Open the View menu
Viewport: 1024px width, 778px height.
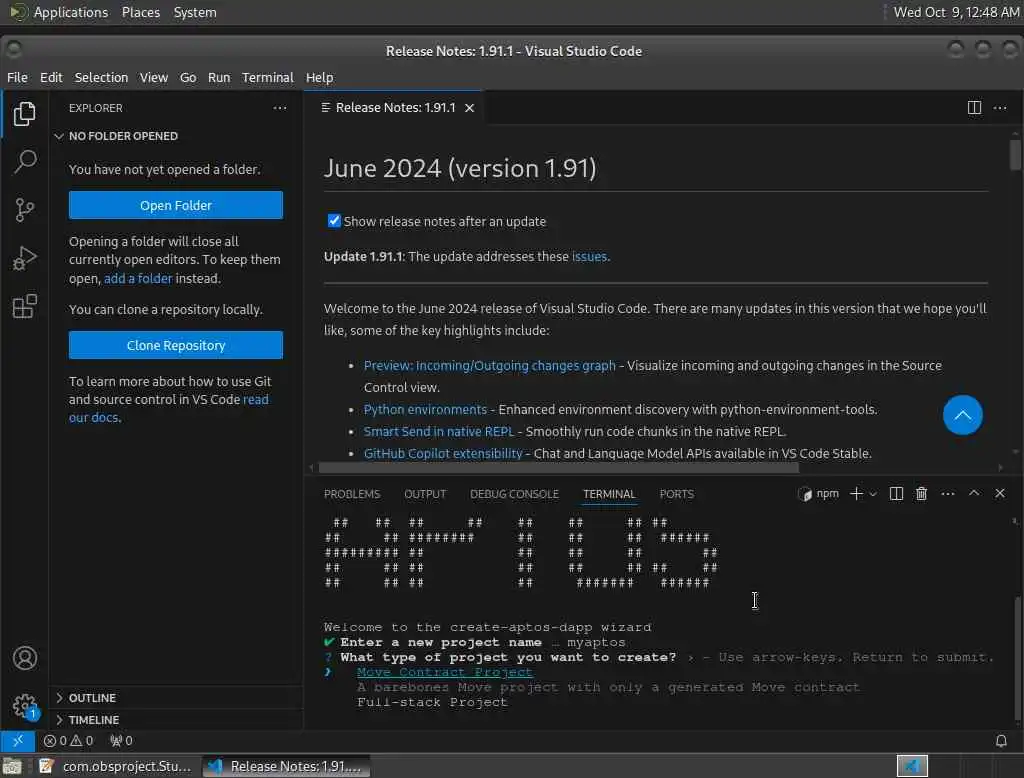click(x=153, y=77)
